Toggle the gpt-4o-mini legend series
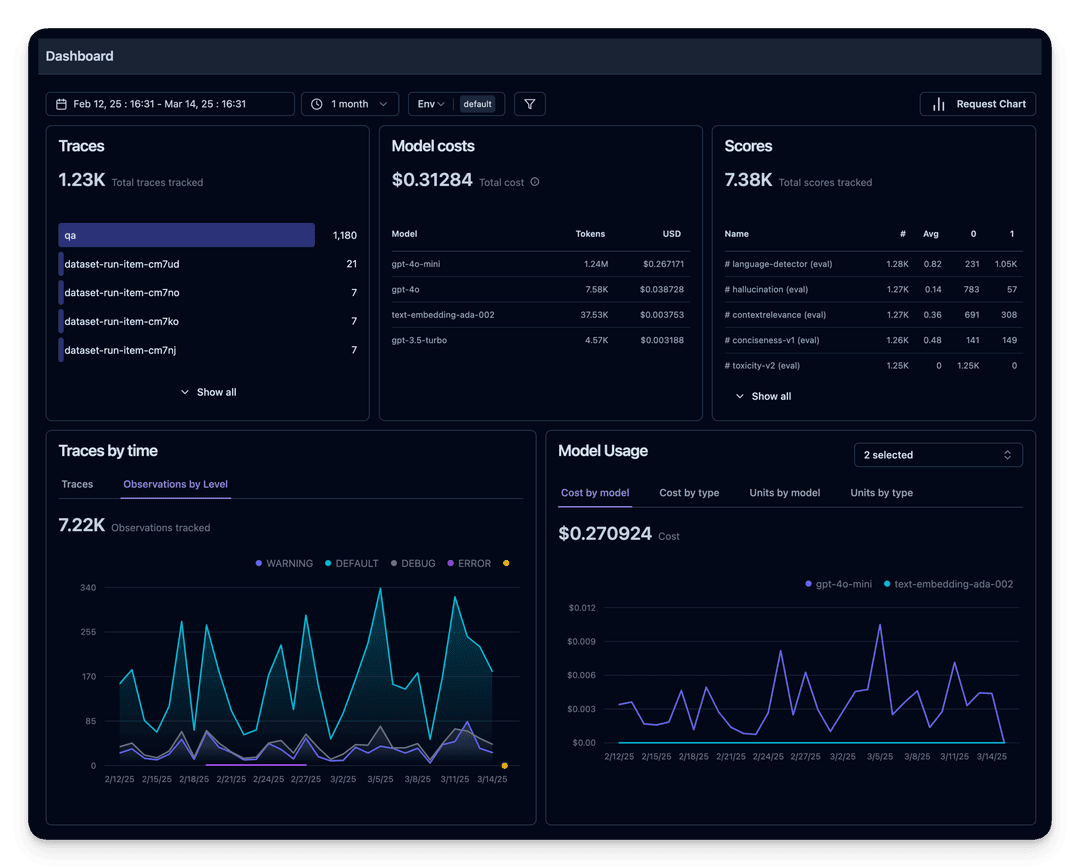This screenshot has height=868, width=1080. point(838,584)
